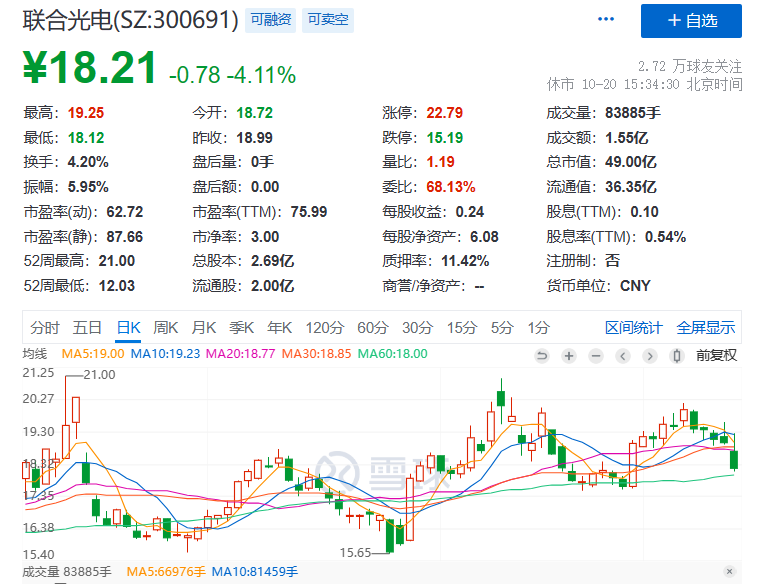The height and width of the screenshot is (584, 762).
Task: Click the reset chart view icon
Action: click(x=543, y=355)
